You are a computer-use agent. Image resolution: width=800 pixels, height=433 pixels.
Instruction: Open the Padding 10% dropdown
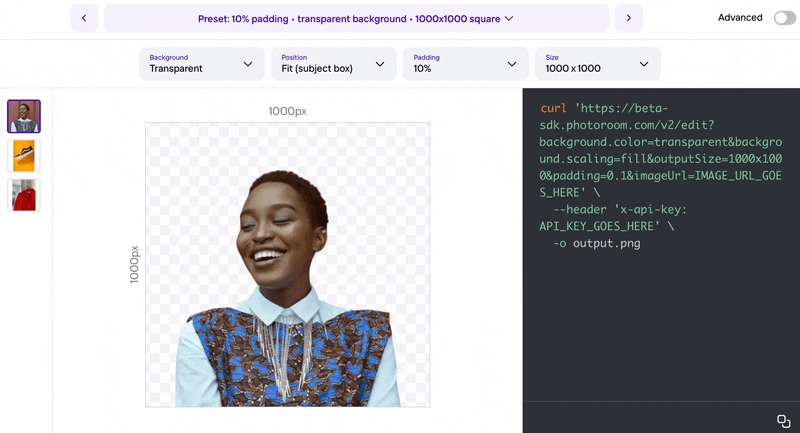pos(464,64)
